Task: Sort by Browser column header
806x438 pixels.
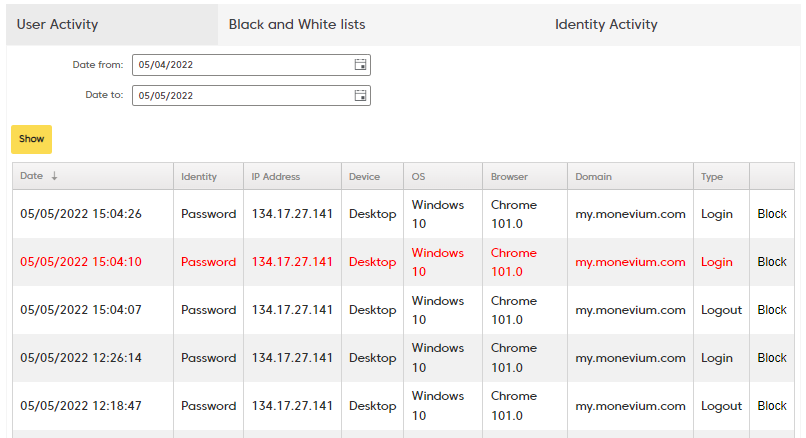Action: tap(525, 176)
